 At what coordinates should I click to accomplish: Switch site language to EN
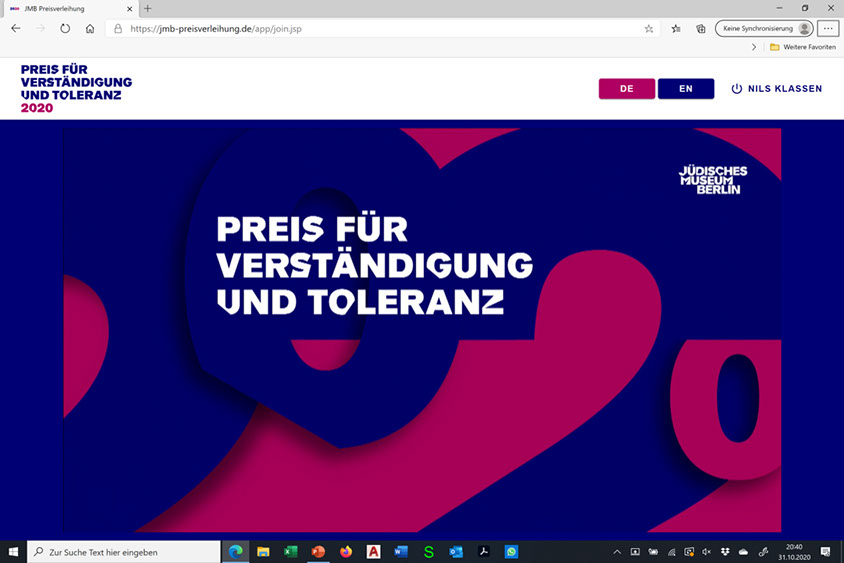(x=686, y=89)
